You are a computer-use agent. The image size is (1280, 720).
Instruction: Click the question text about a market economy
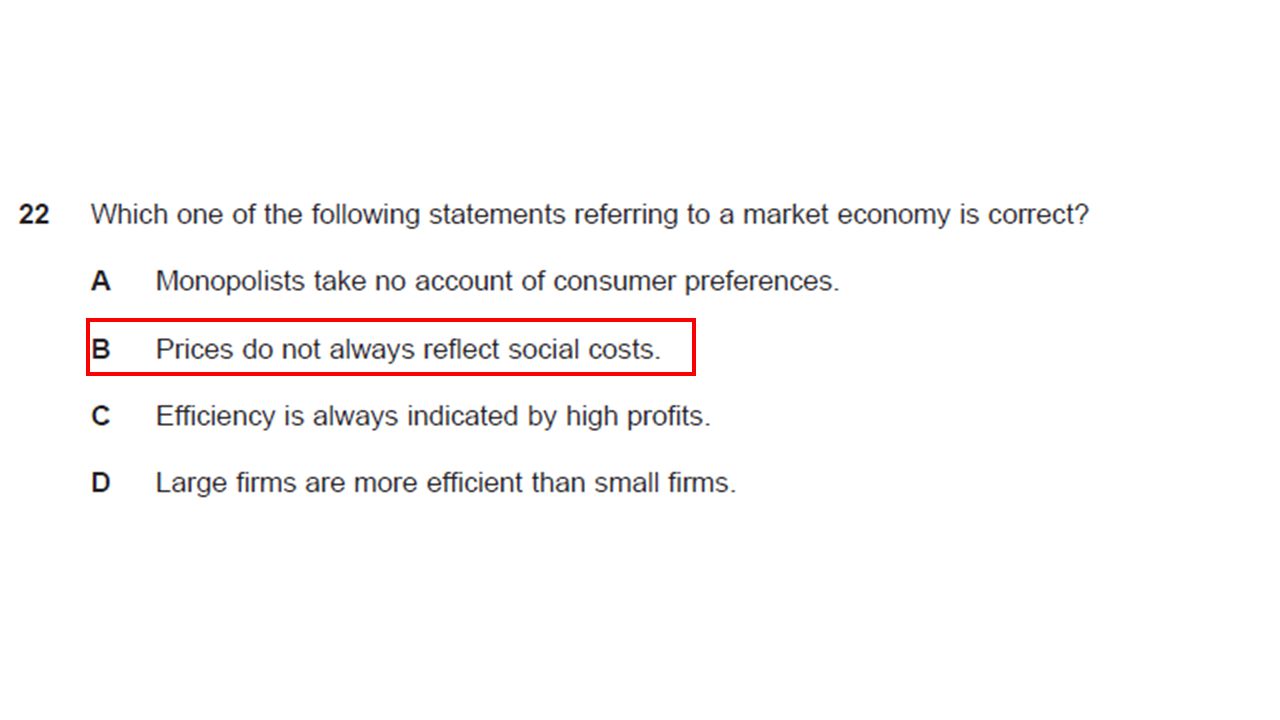pyautogui.click(x=590, y=215)
